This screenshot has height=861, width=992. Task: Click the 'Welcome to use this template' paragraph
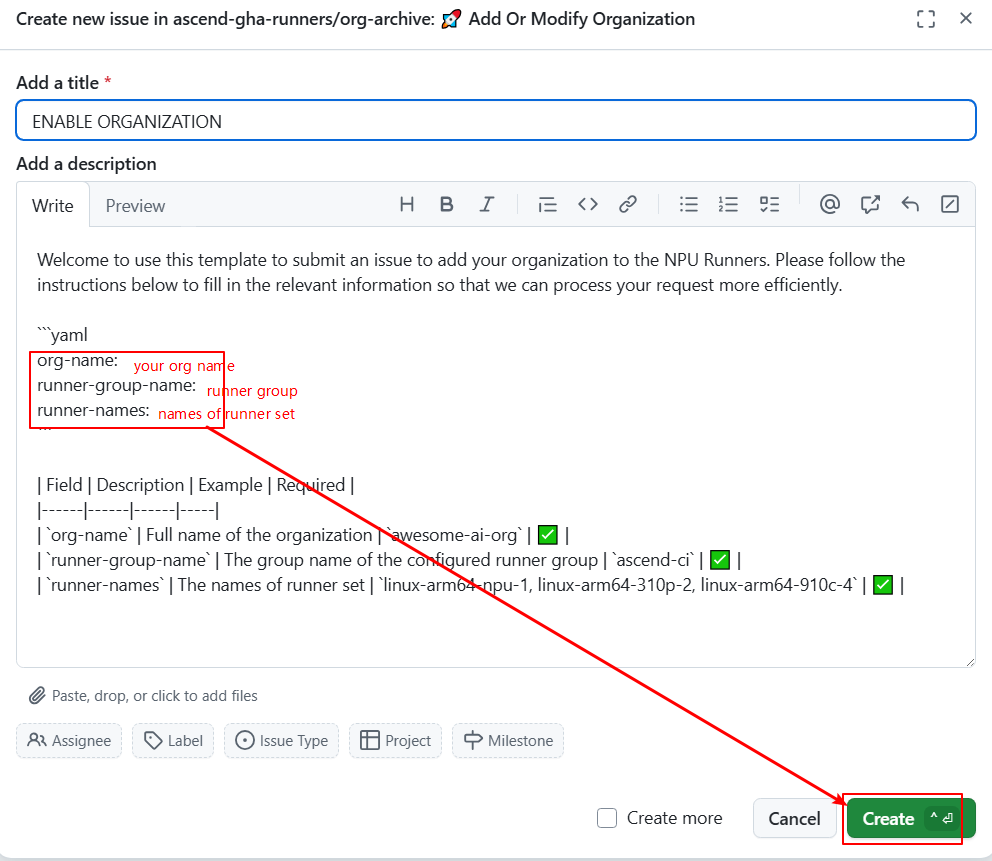tap(471, 272)
